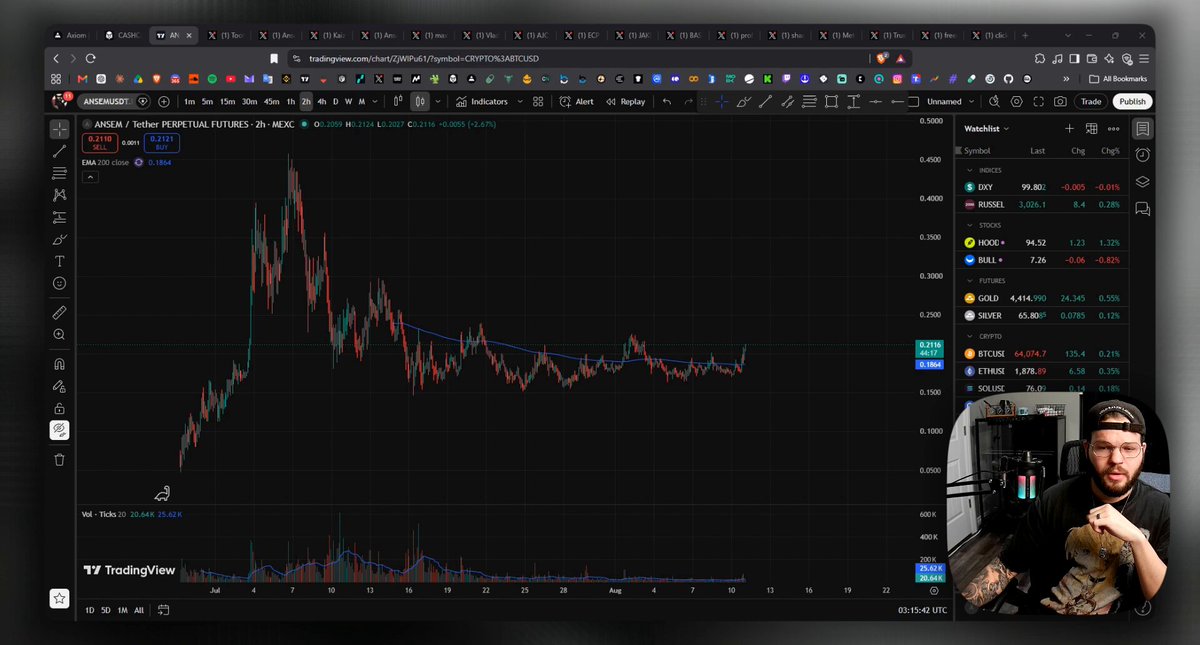Viewport: 1200px width, 645px height.
Task: Activate the zoom in tool
Action: pyautogui.click(x=59, y=335)
